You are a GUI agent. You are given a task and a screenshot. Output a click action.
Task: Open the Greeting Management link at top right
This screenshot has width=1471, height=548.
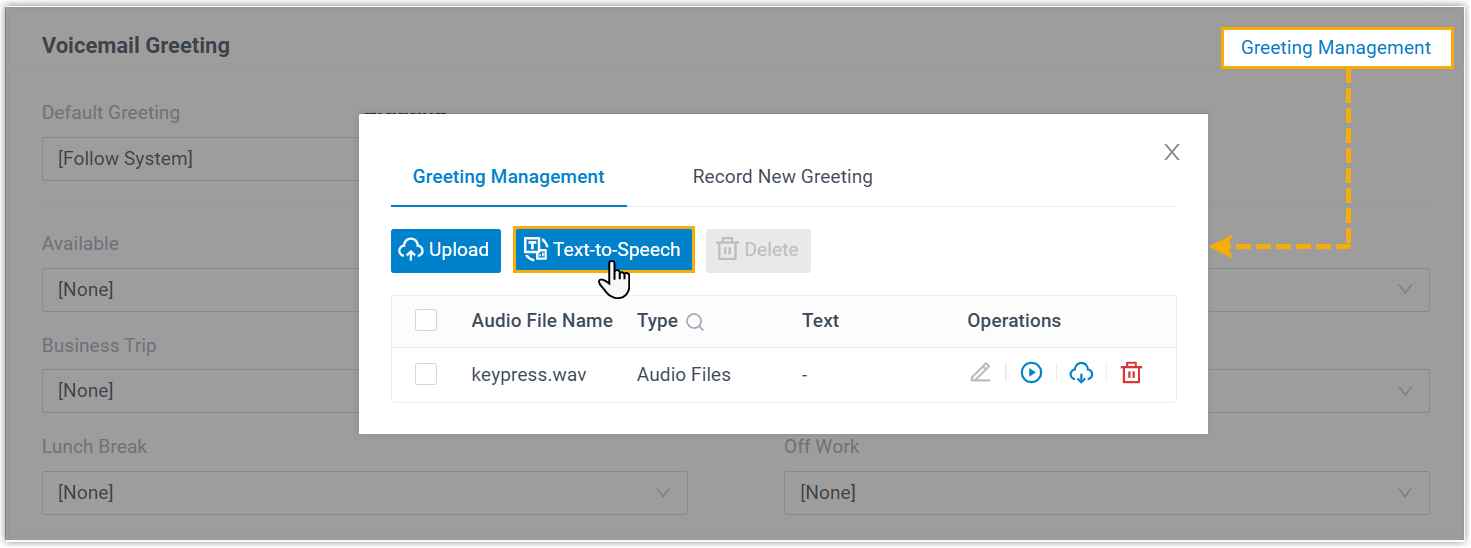click(x=1335, y=48)
